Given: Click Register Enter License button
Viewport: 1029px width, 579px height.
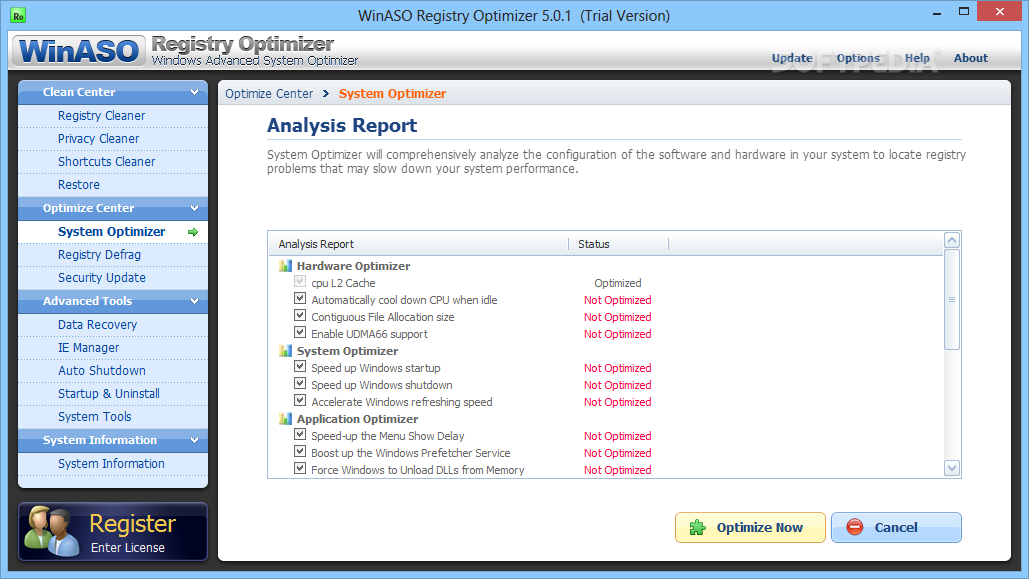Looking at the screenshot, I should 113,532.
